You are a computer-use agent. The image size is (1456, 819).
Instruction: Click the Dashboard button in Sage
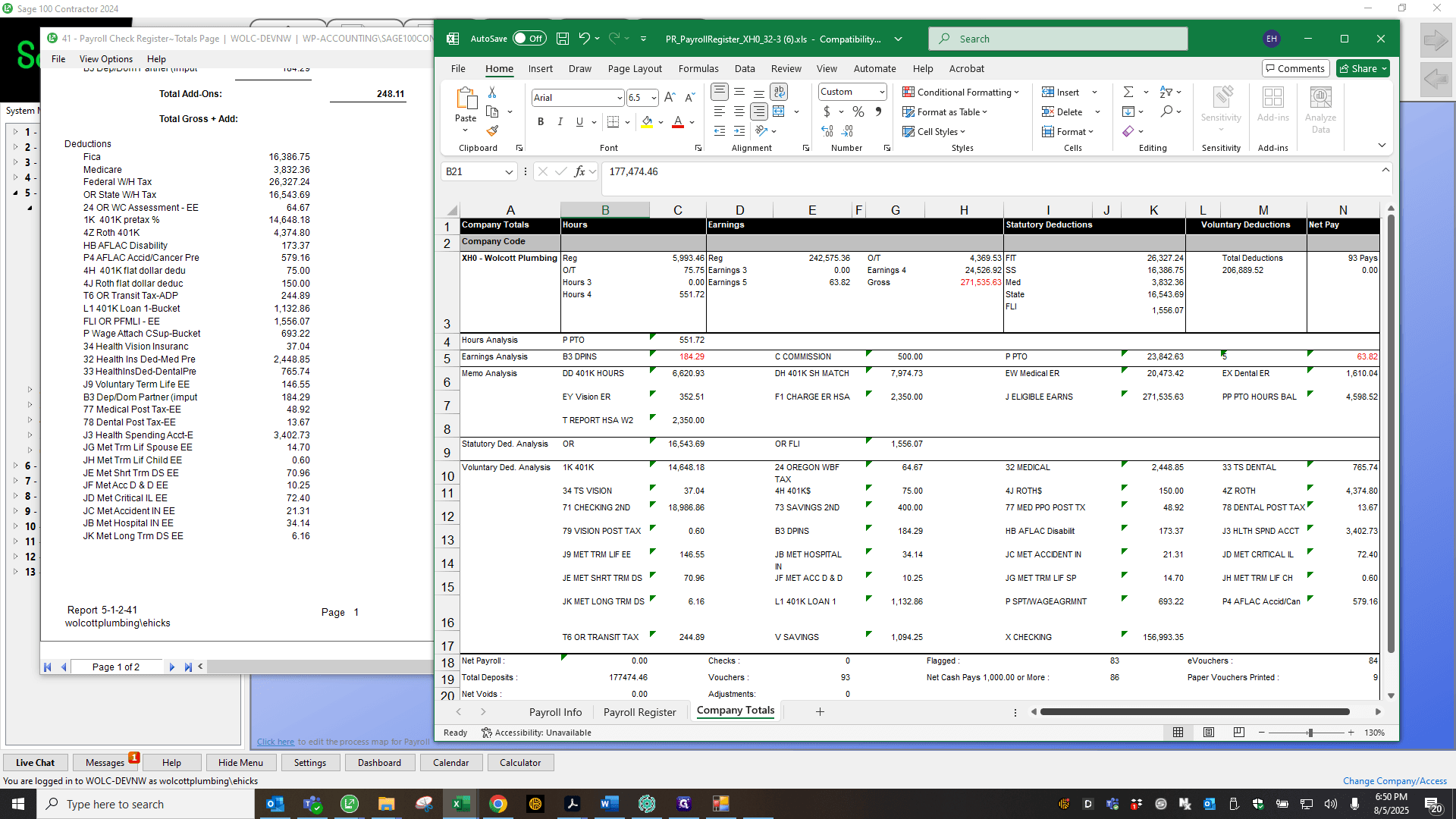click(x=379, y=763)
